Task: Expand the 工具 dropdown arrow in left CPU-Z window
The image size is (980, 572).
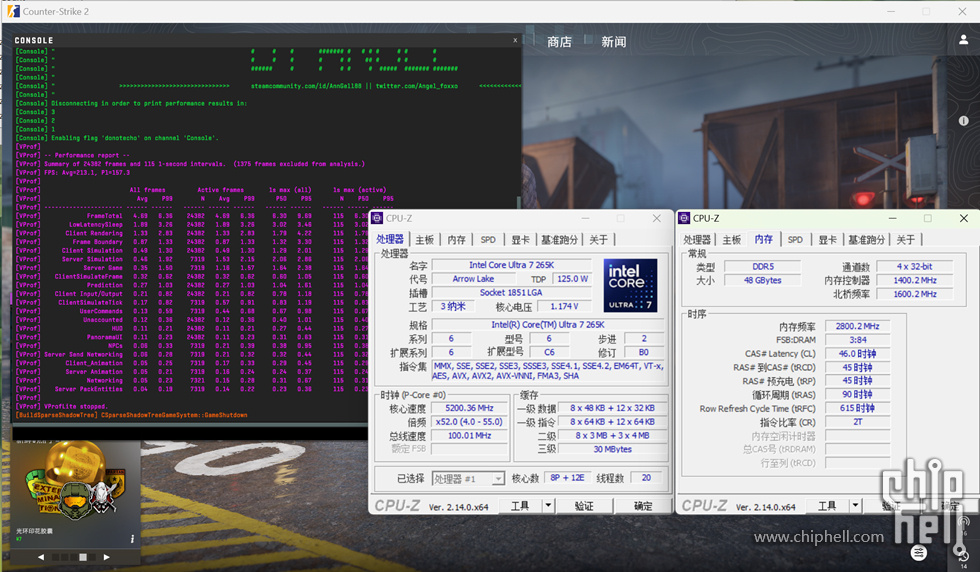Action: tap(548, 505)
